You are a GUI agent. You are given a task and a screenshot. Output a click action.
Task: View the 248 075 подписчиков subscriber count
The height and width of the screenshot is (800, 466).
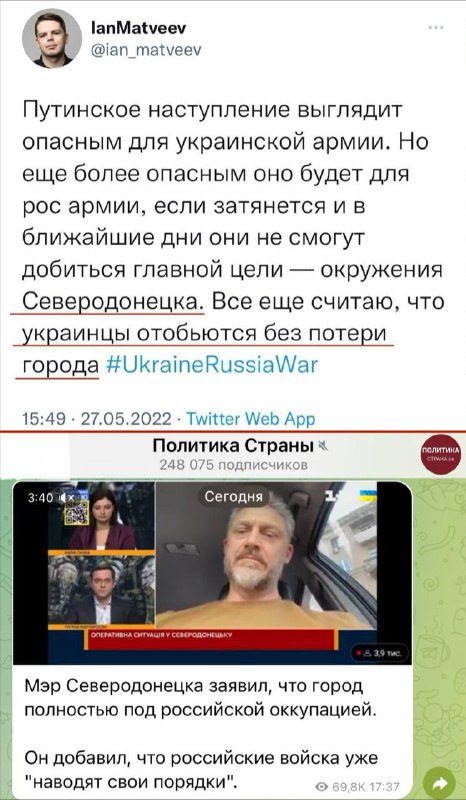233,465
